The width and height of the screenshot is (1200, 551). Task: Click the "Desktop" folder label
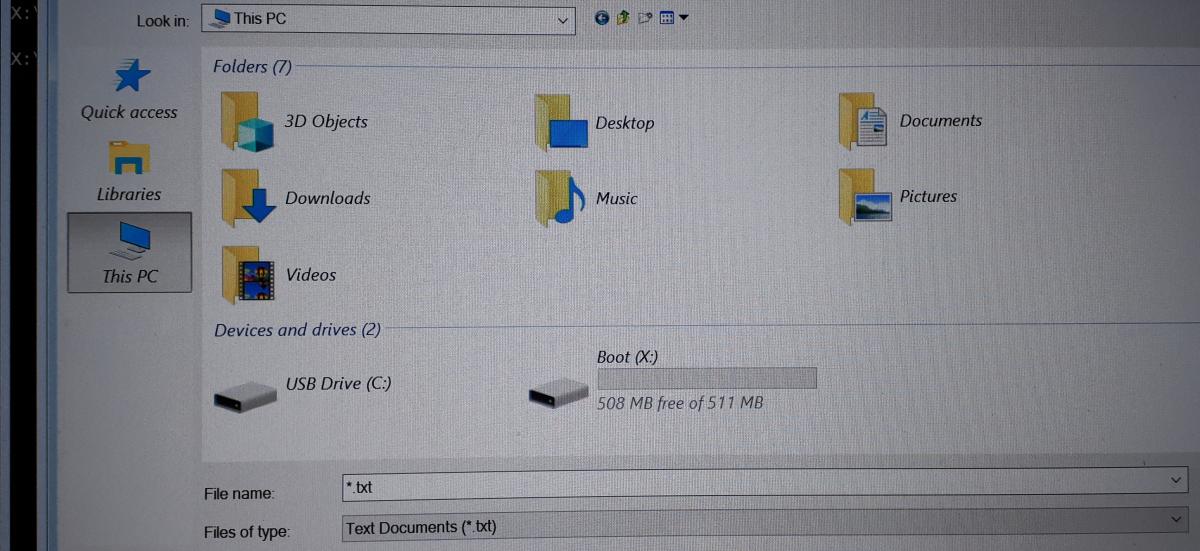(x=625, y=123)
